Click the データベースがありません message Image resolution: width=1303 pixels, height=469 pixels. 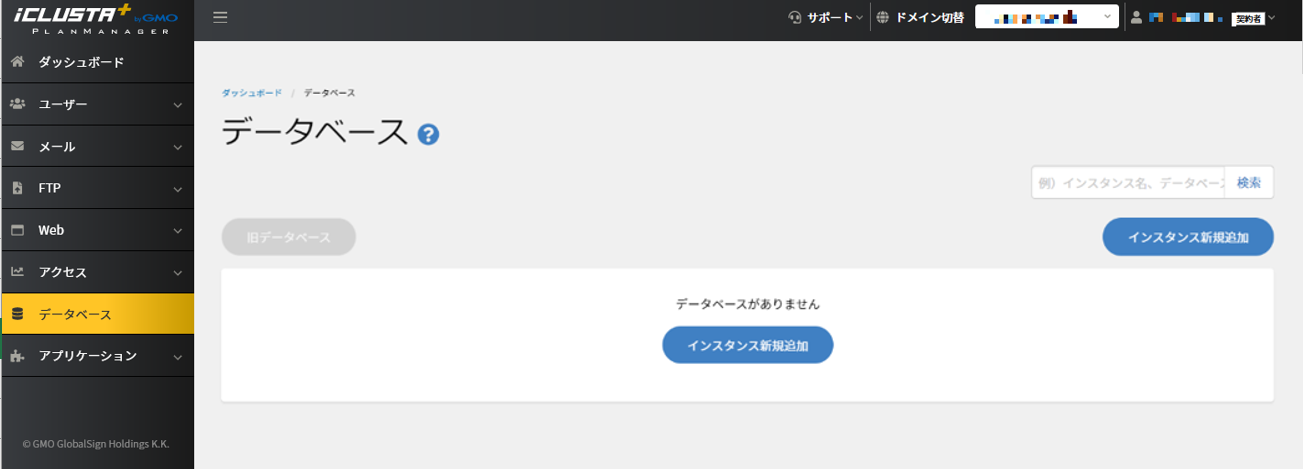point(748,303)
